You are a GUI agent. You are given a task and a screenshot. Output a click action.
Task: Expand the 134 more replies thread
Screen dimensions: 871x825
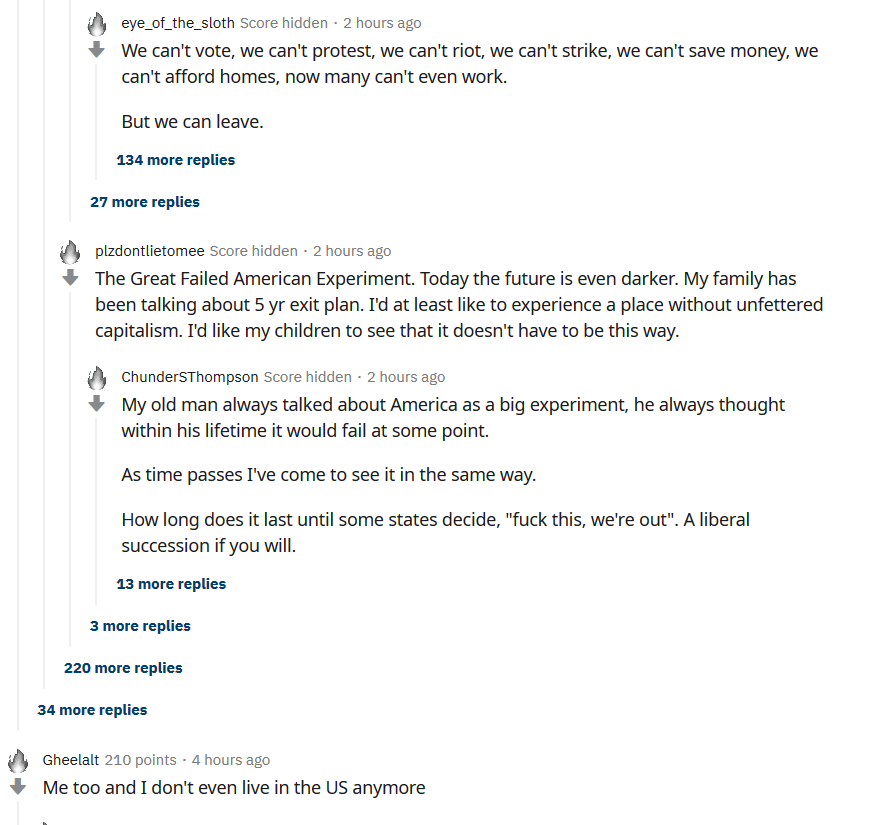(176, 160)
